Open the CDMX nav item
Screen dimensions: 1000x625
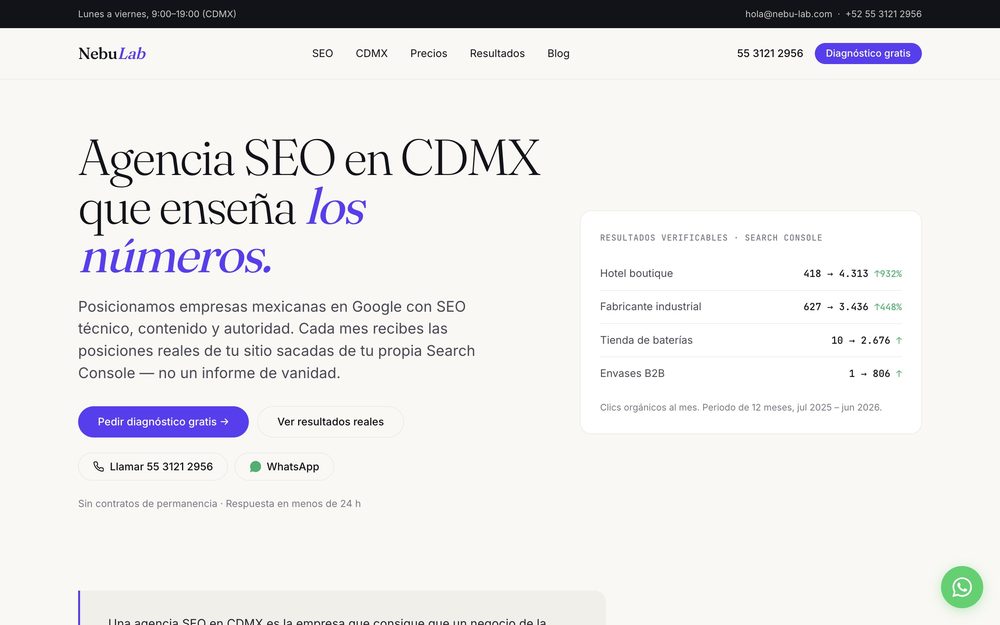(371, 54)
